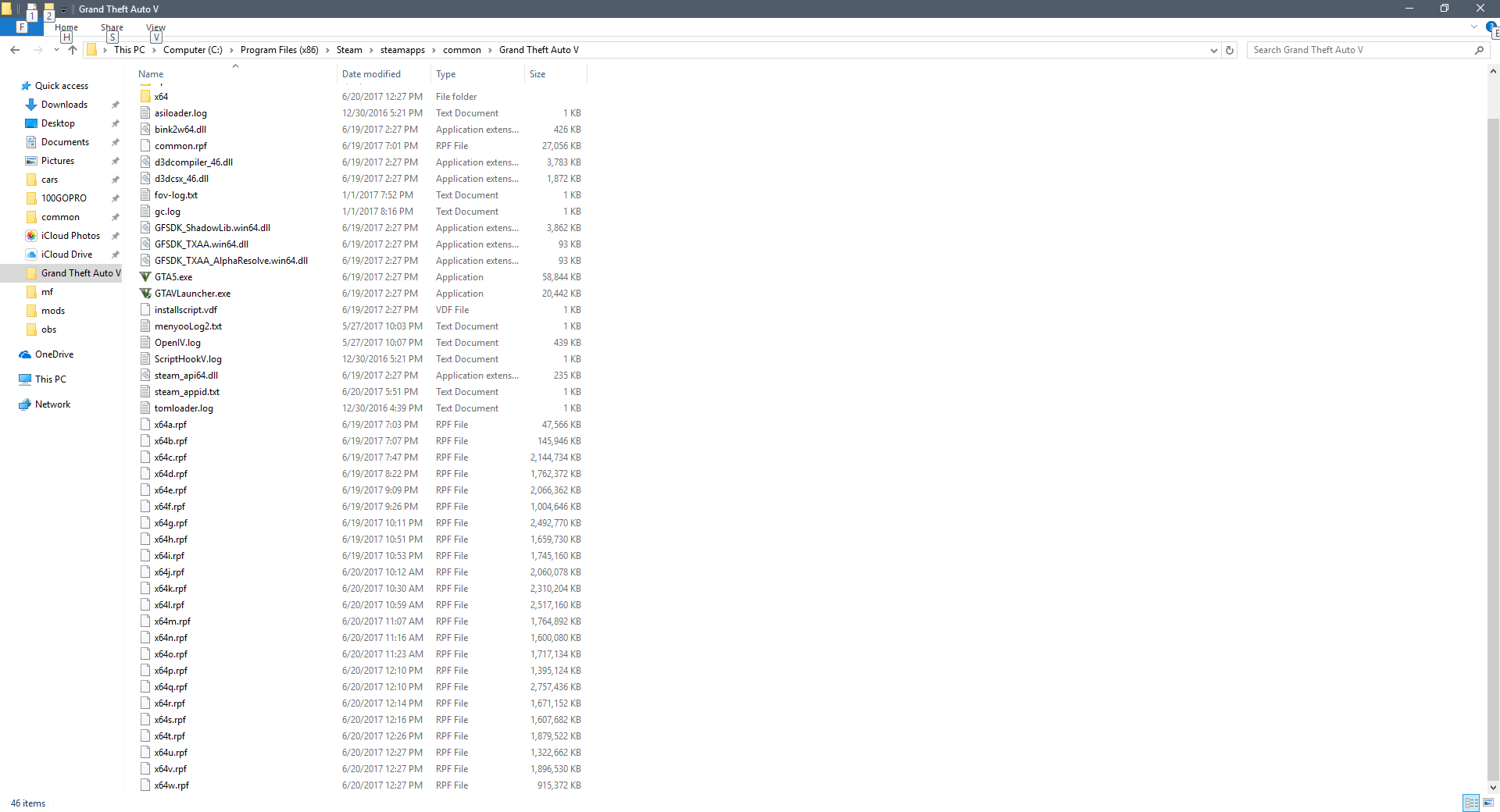Switch to Large icons view in status bar
Image resolution: width=1500 pixels, height=812 pixels.
coord(1488,803)
